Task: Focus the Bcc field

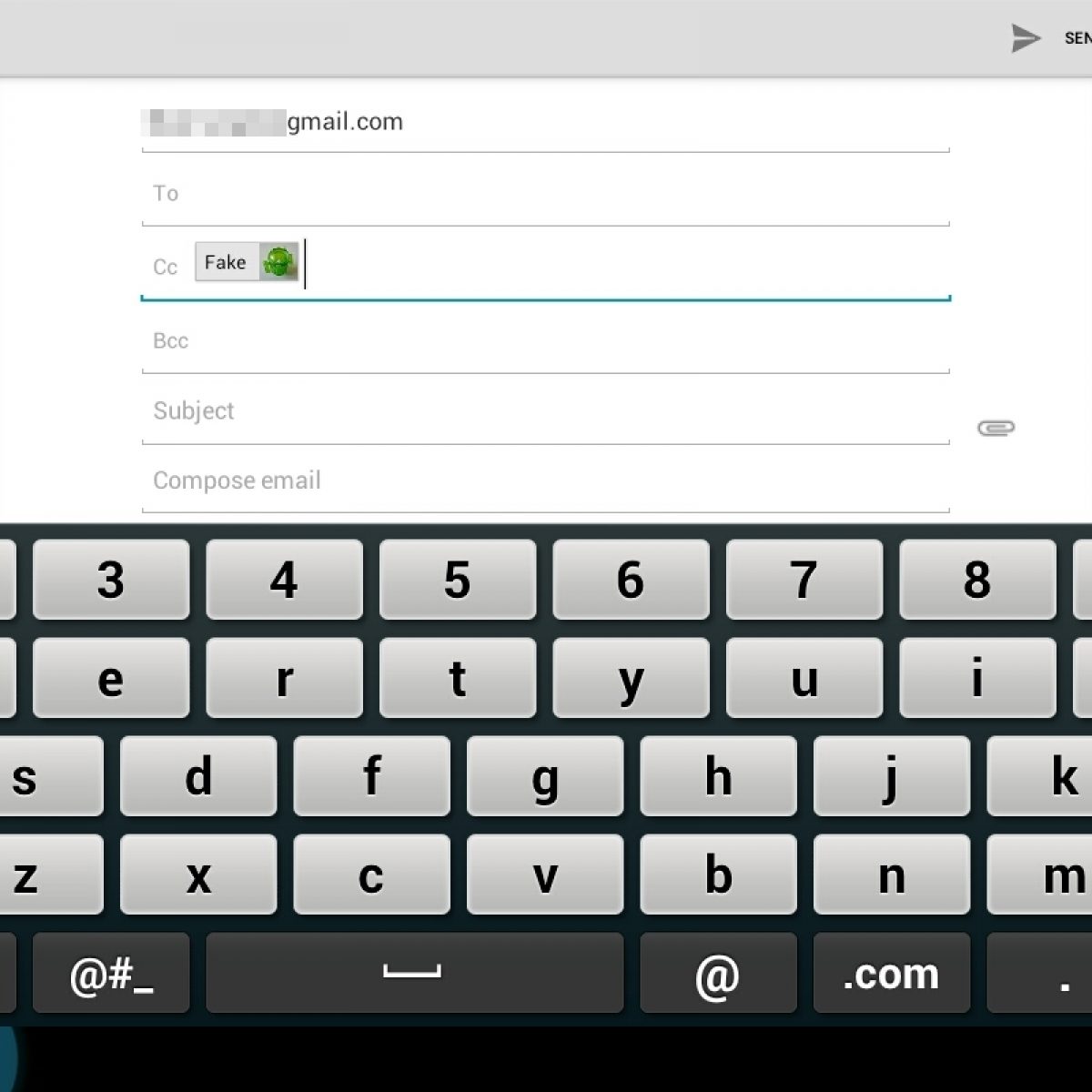Action: [x=546, y=341]
